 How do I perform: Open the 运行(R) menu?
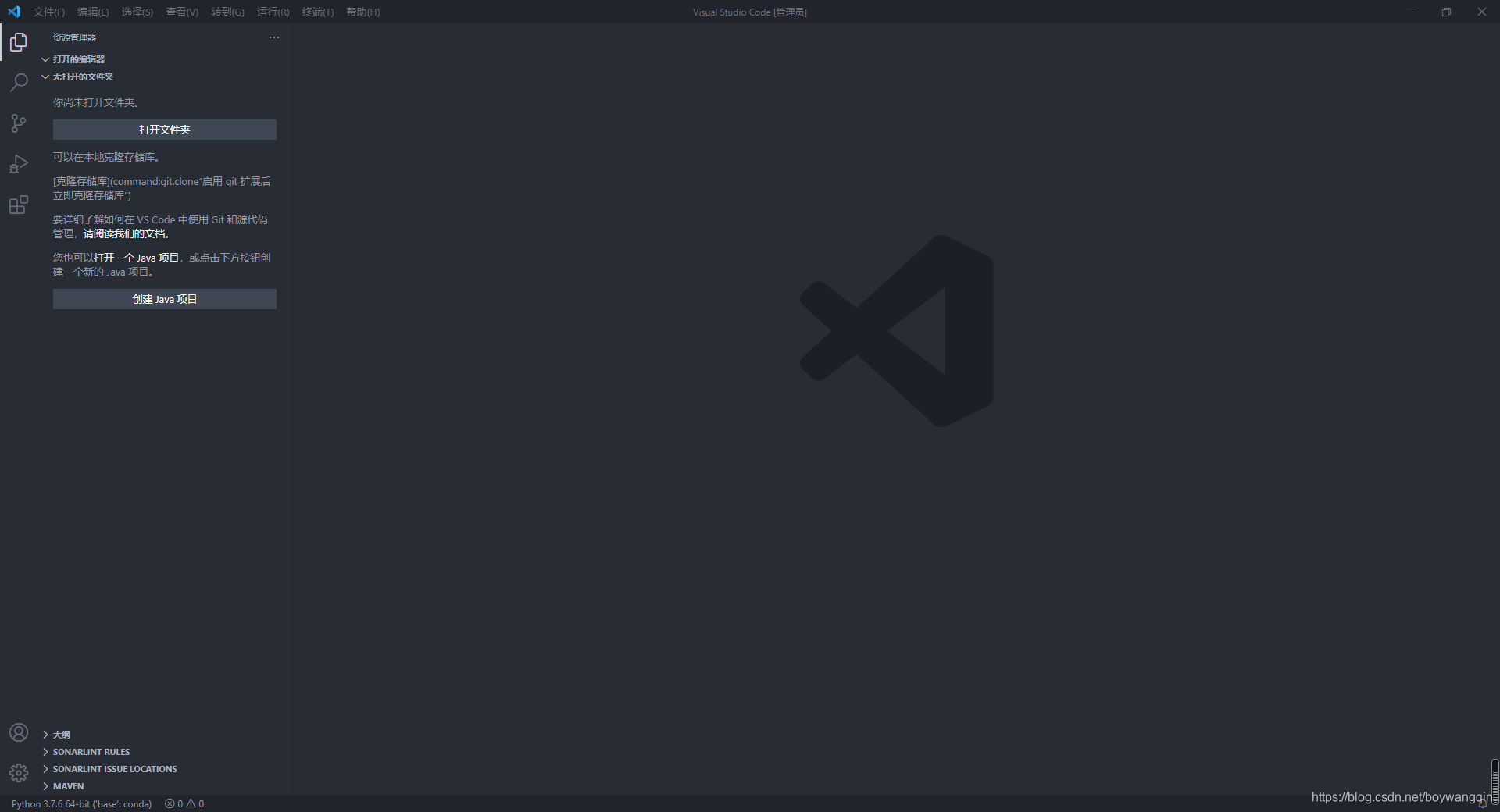click(x=273, y=12)
